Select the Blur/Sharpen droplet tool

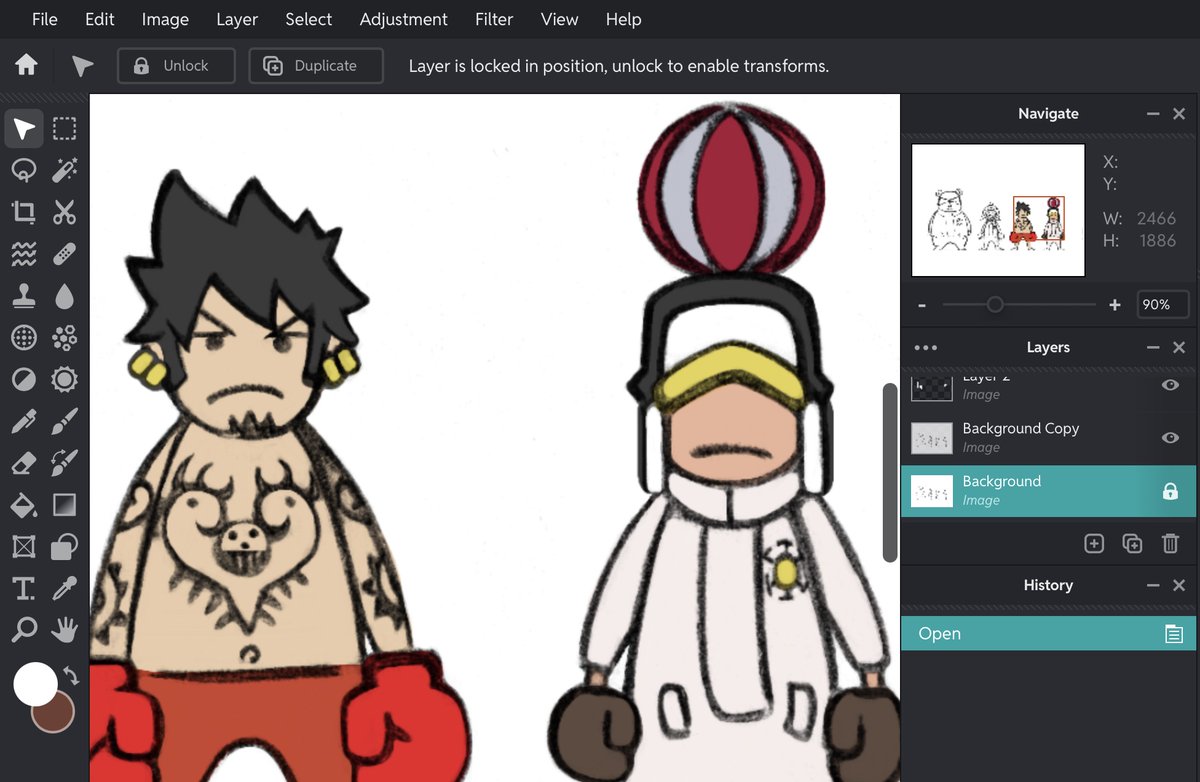click(x=65, y=296)
